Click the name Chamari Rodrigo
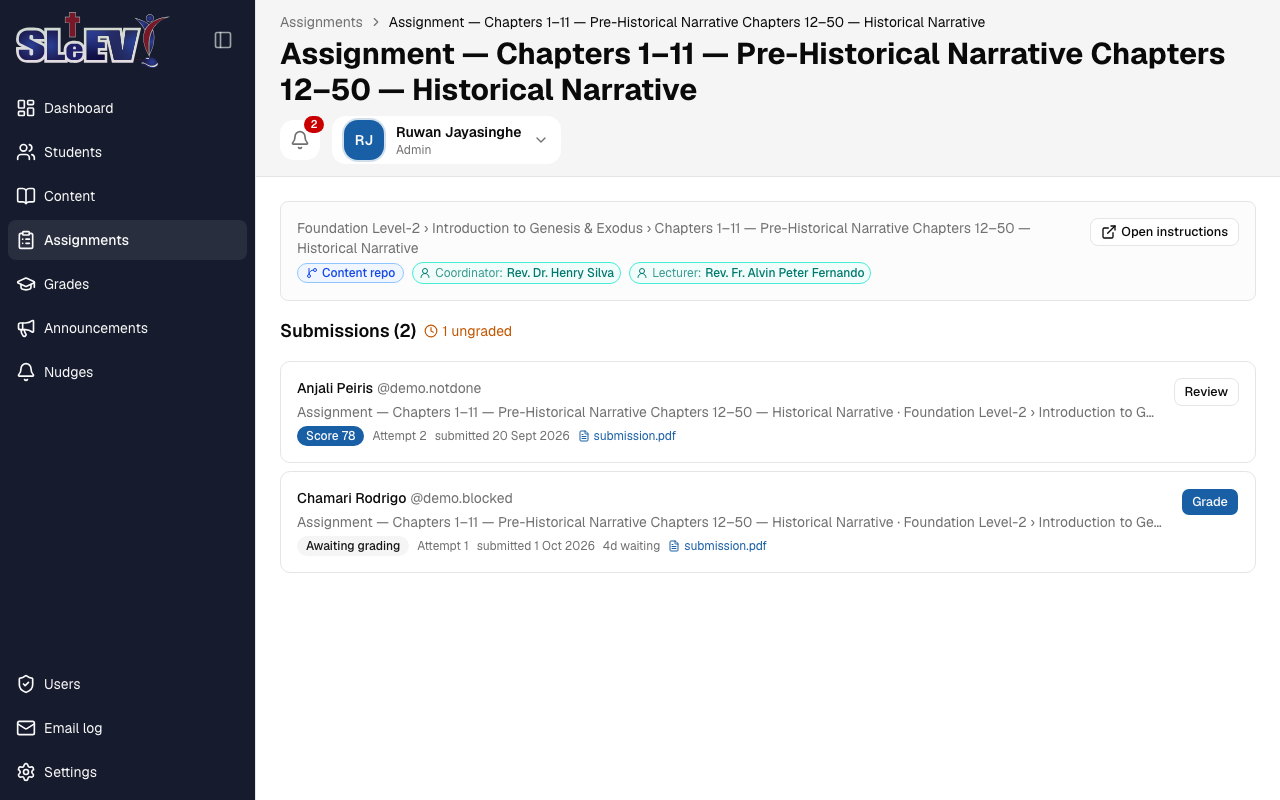 point(352,498)
